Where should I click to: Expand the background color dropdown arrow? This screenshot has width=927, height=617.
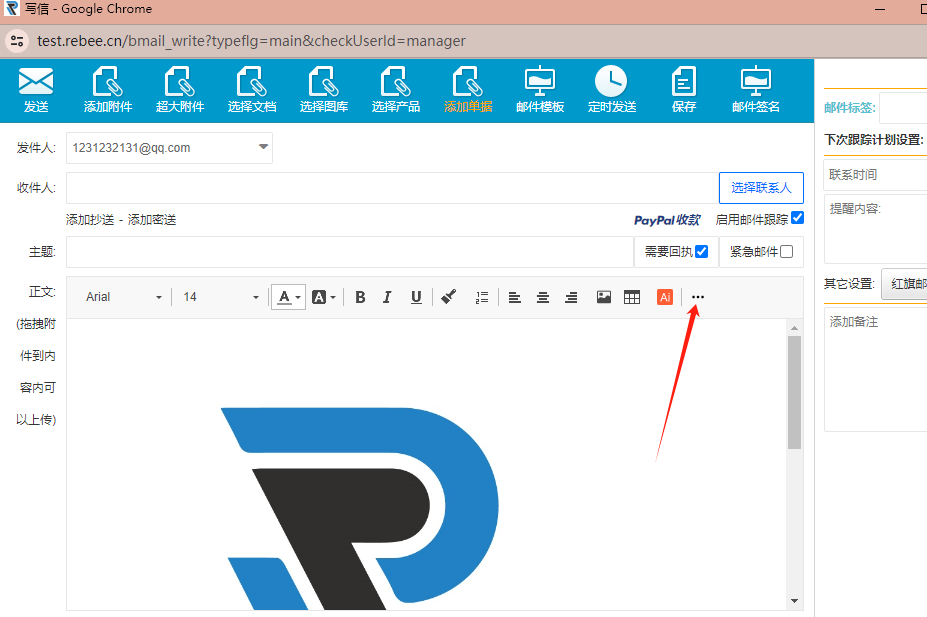point(333,297)
